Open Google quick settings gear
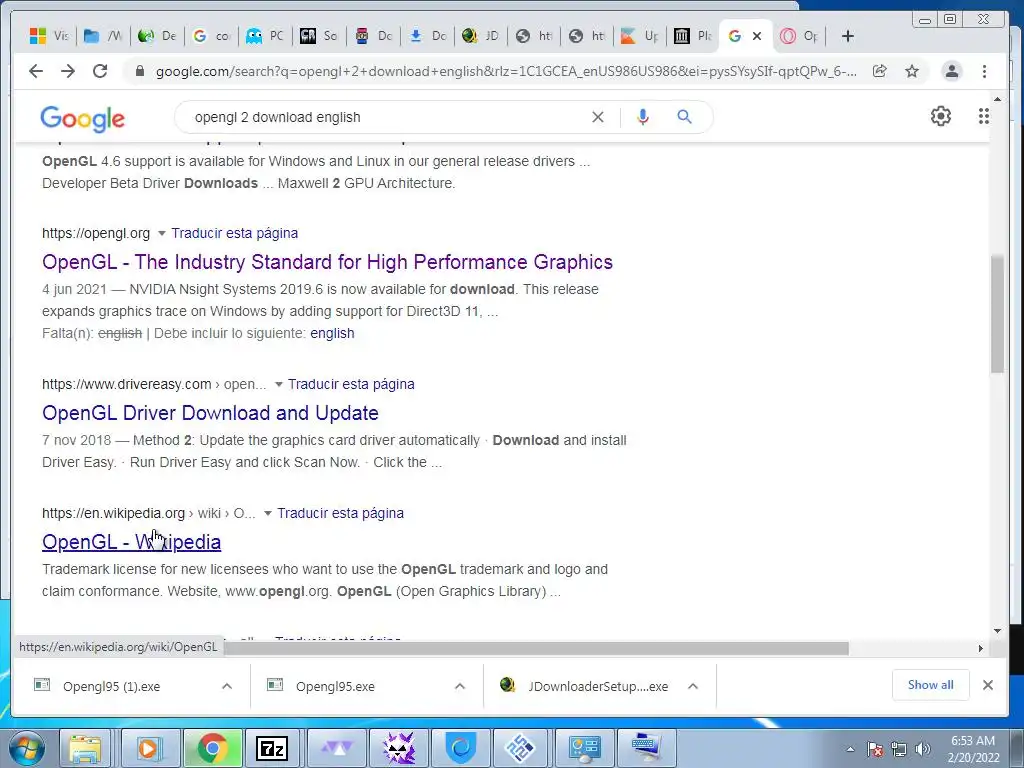1024x768 pixels. click(940, 116)
